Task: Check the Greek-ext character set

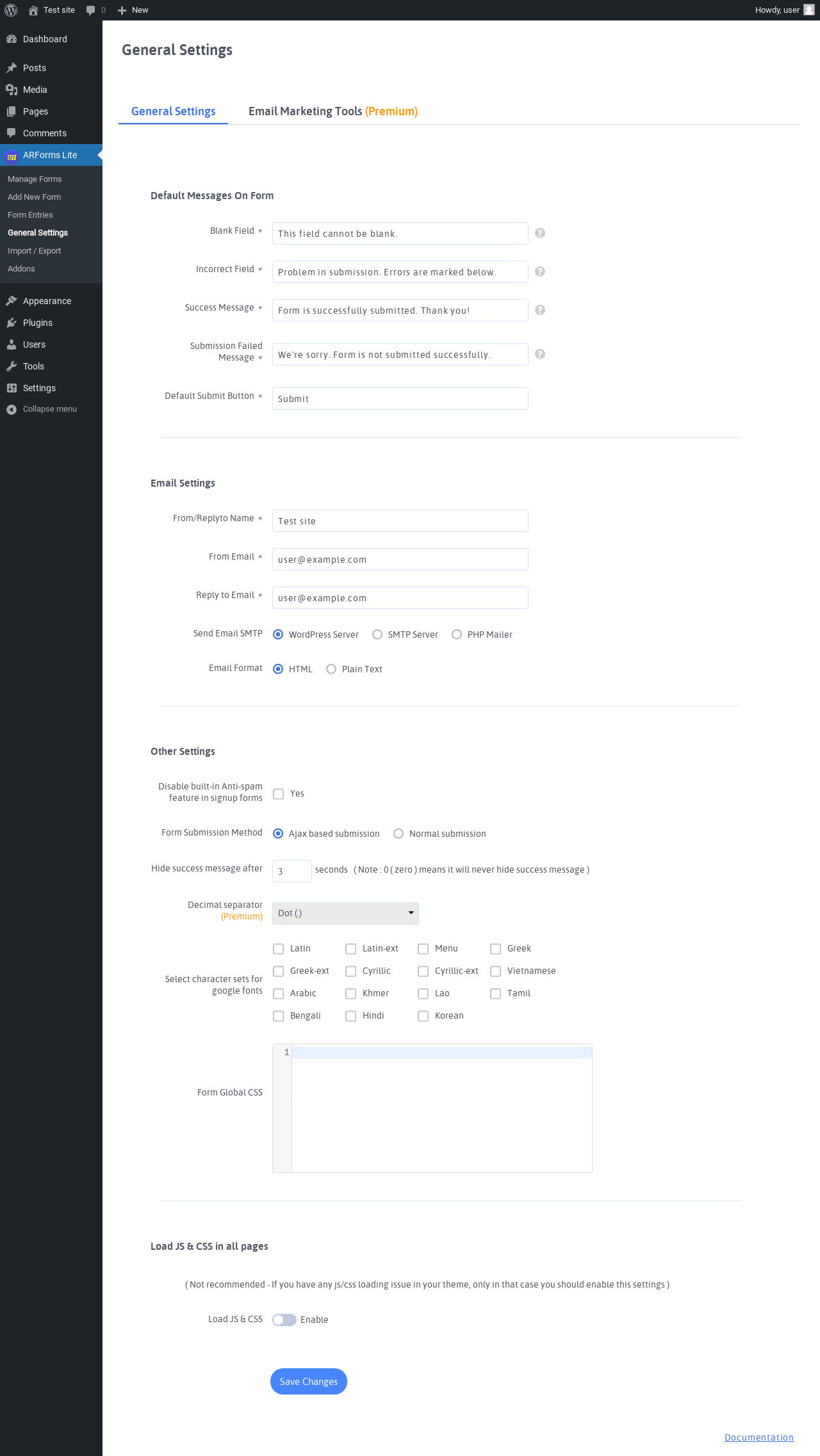Action: coord(278,971)
